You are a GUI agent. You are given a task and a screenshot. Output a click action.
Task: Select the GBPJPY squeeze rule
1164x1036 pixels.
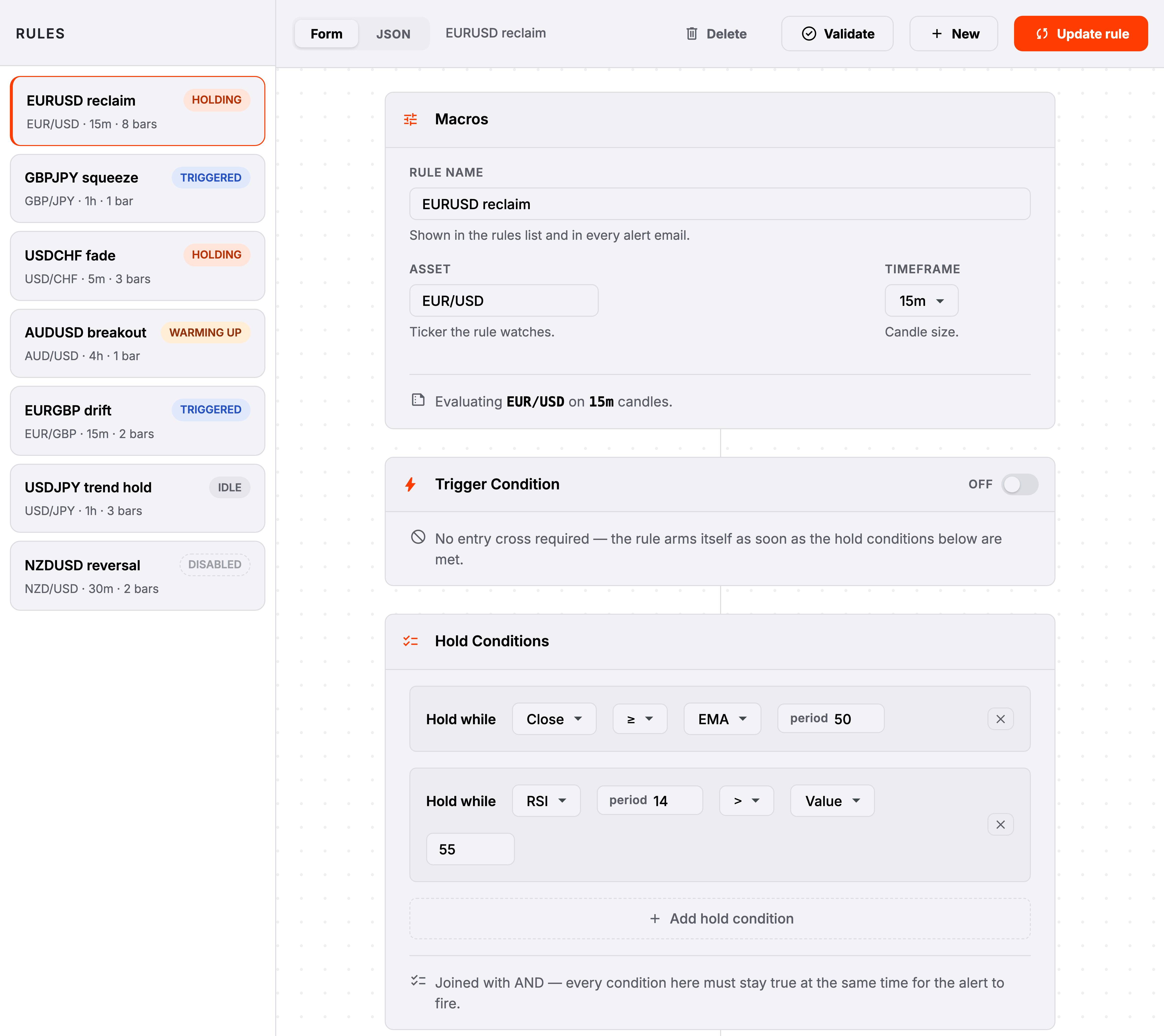click(138, 188)
